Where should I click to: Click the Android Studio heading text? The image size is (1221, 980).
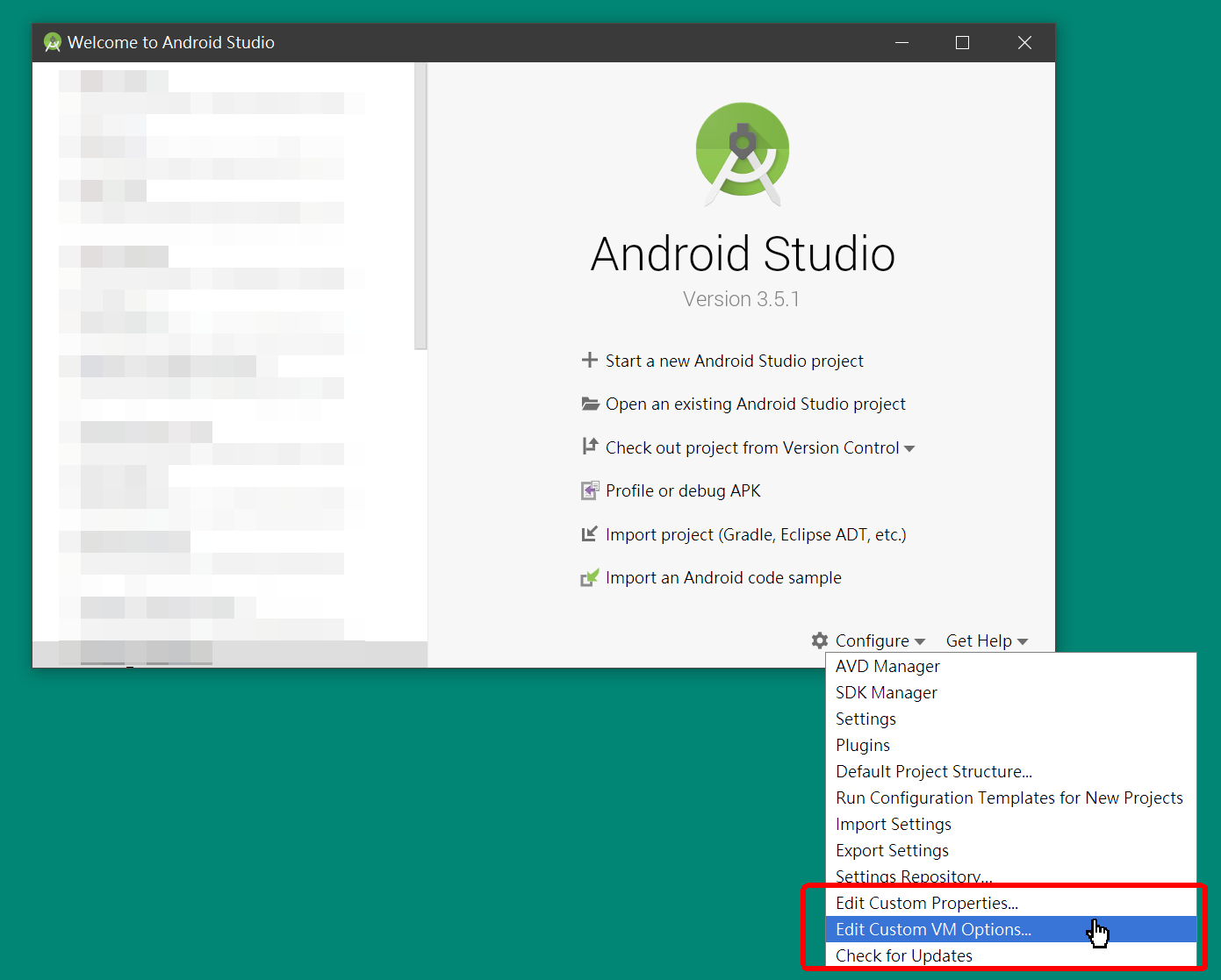[743, 254]
